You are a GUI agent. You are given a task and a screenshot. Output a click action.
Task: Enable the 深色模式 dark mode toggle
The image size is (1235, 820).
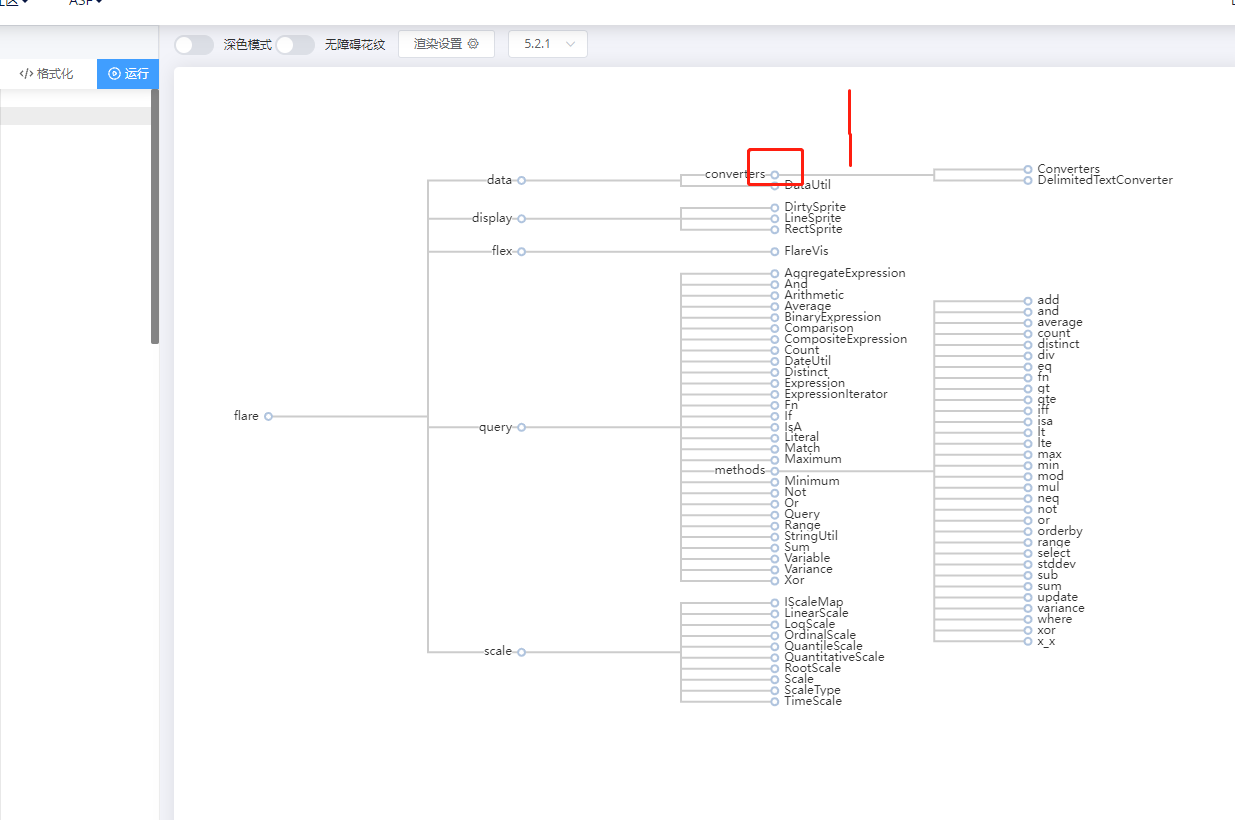click(194, 44)
